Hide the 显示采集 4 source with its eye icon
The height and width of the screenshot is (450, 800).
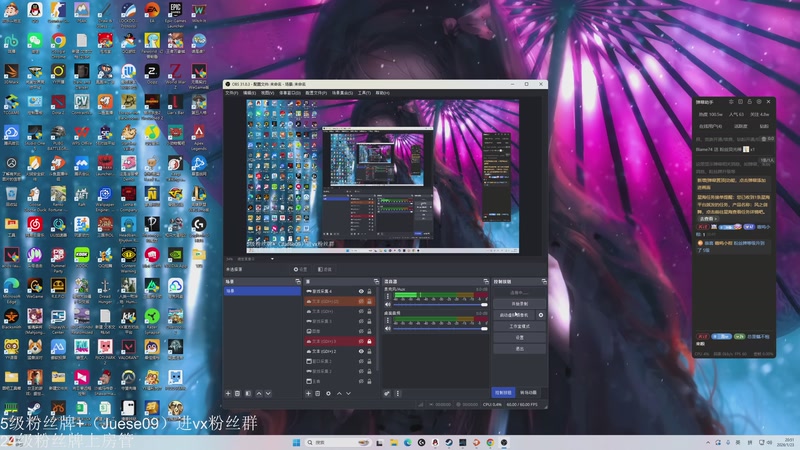point(361,291)
